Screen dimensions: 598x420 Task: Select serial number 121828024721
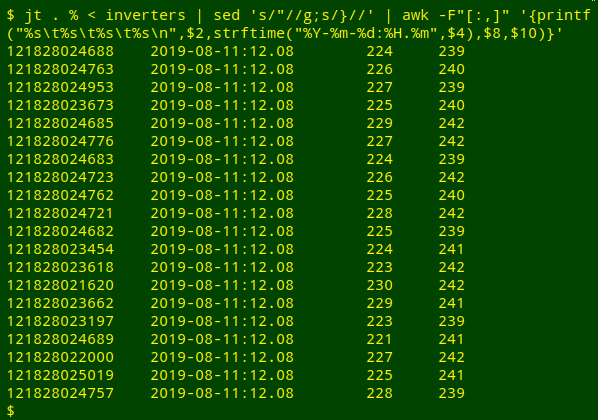click(60, 213)
